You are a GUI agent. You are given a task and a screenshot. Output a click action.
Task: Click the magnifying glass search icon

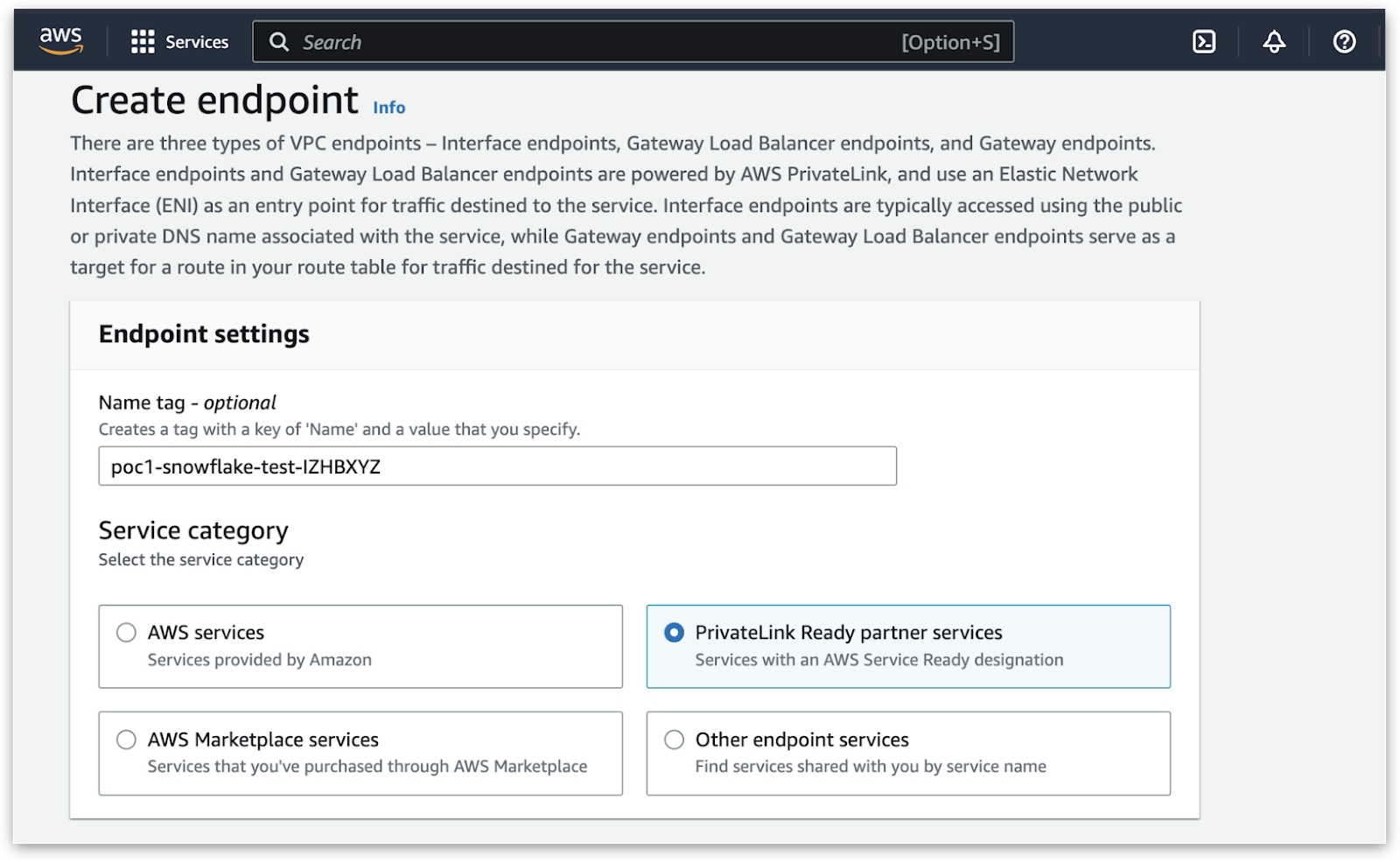(278, 42)
